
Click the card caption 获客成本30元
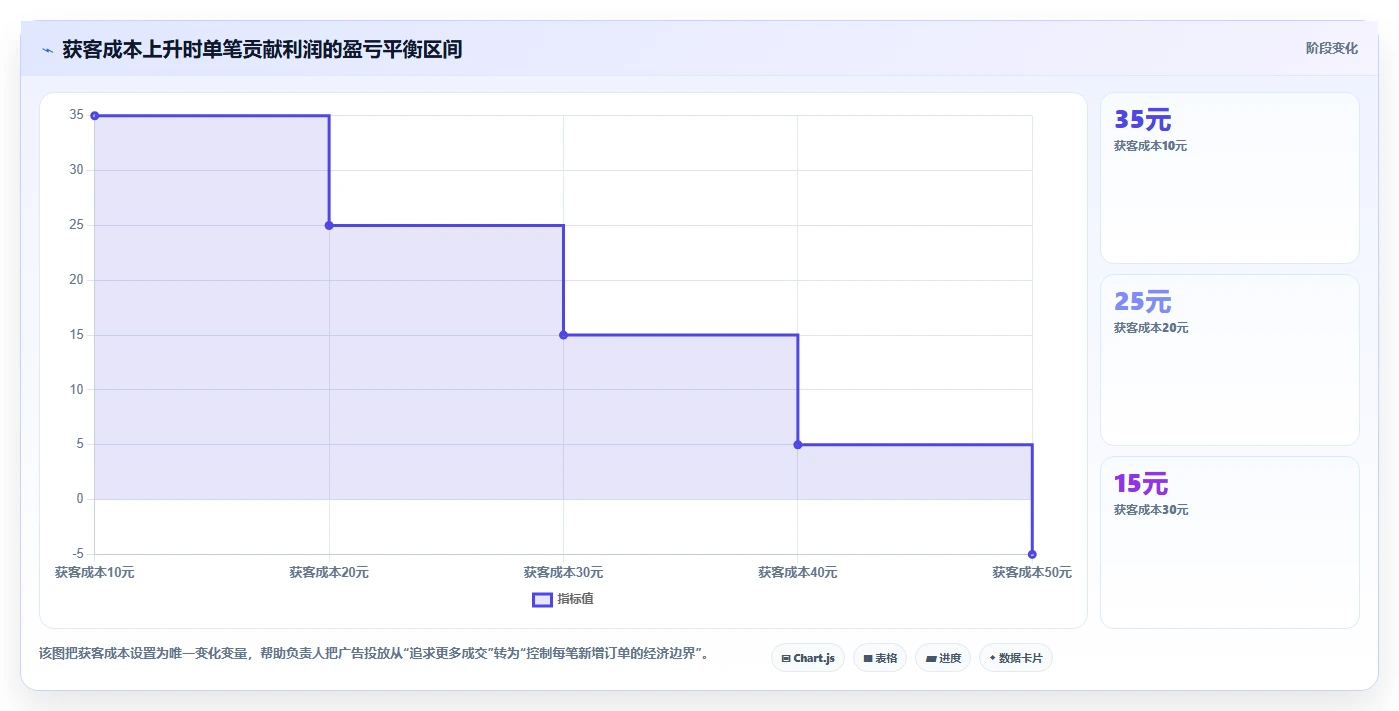pos(1151,510)
